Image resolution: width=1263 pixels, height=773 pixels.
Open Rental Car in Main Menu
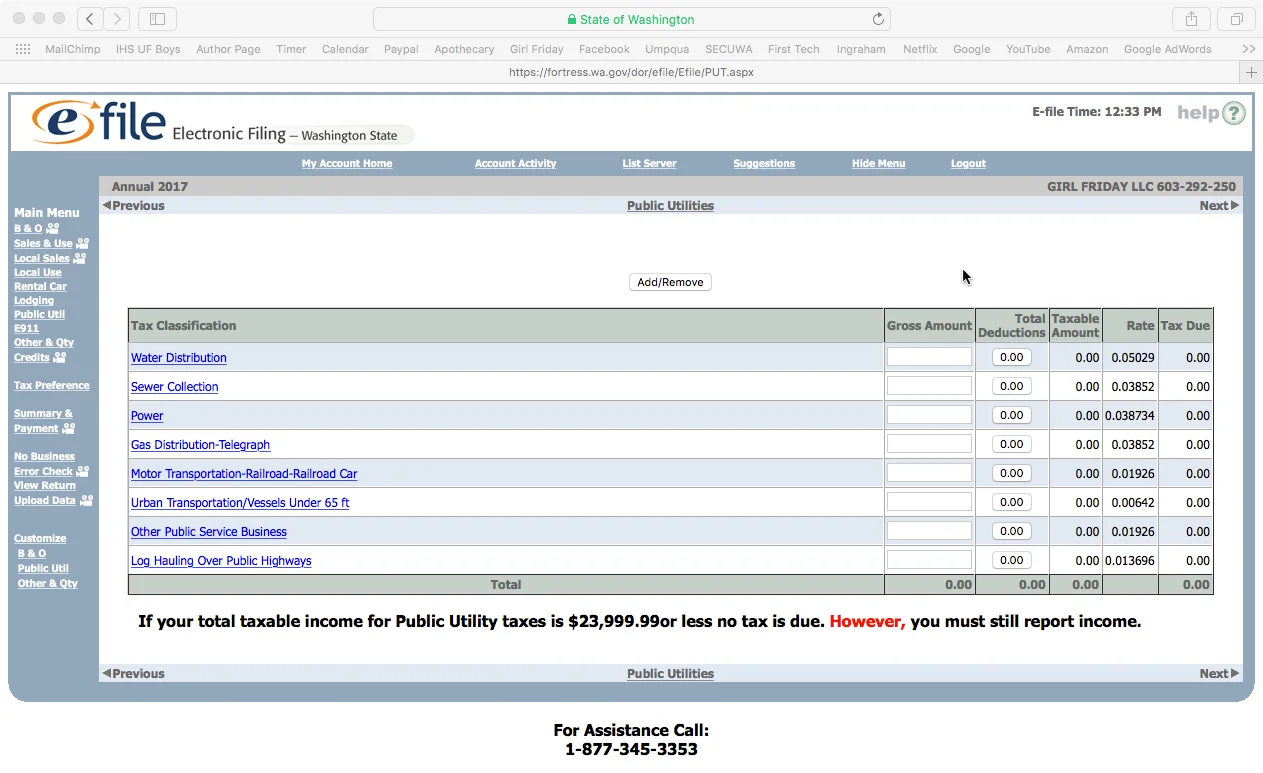pos(40,286)
